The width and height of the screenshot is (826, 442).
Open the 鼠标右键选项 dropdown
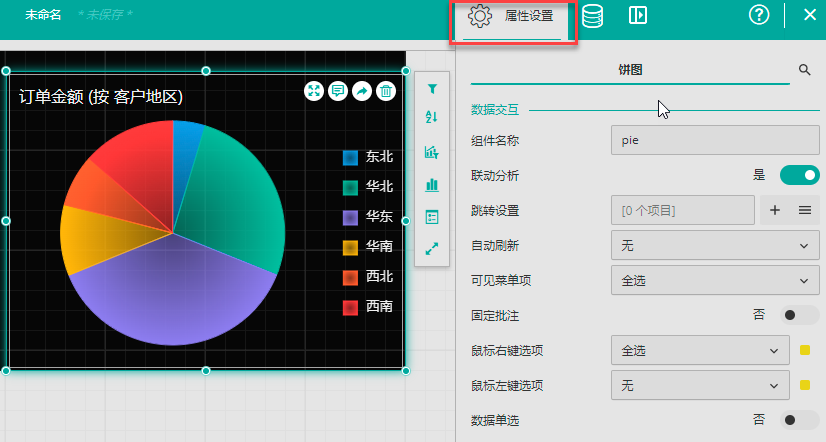coord(700,350)
